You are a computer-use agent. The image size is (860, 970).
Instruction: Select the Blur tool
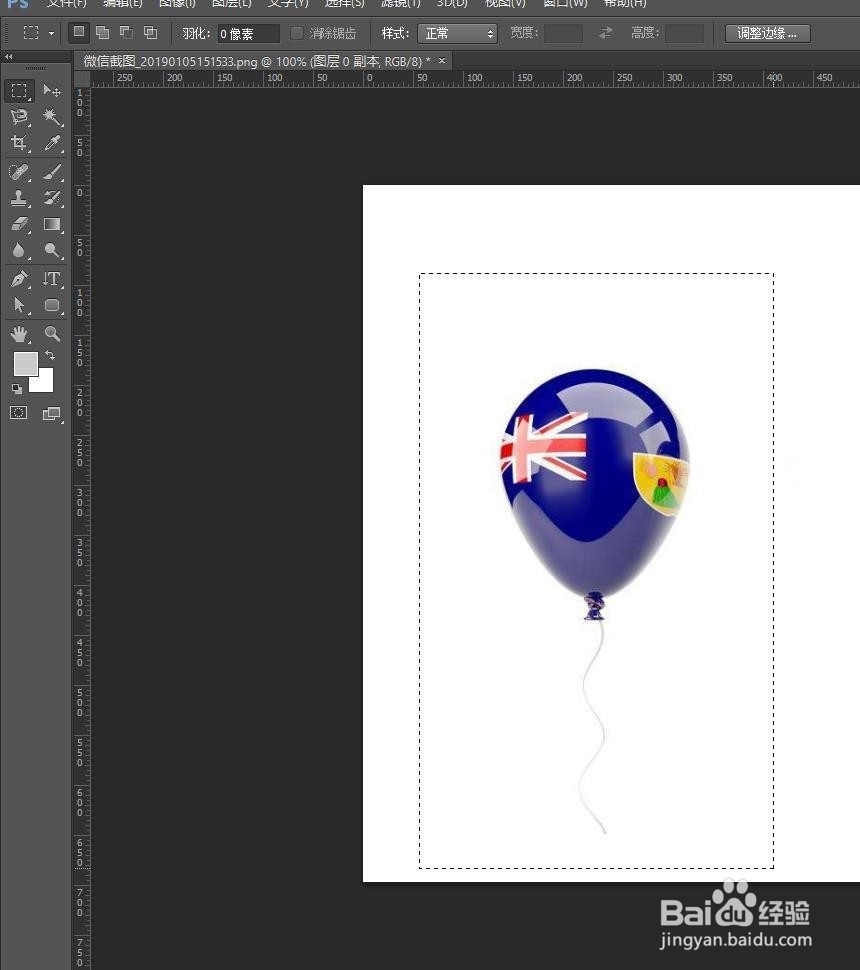(19, 250)
